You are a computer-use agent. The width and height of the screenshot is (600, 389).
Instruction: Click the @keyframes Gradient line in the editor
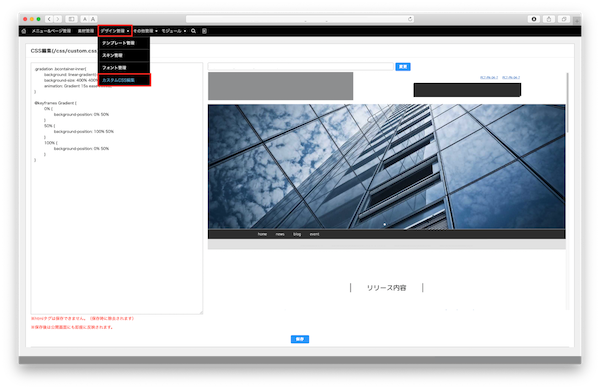click(55, 103)
